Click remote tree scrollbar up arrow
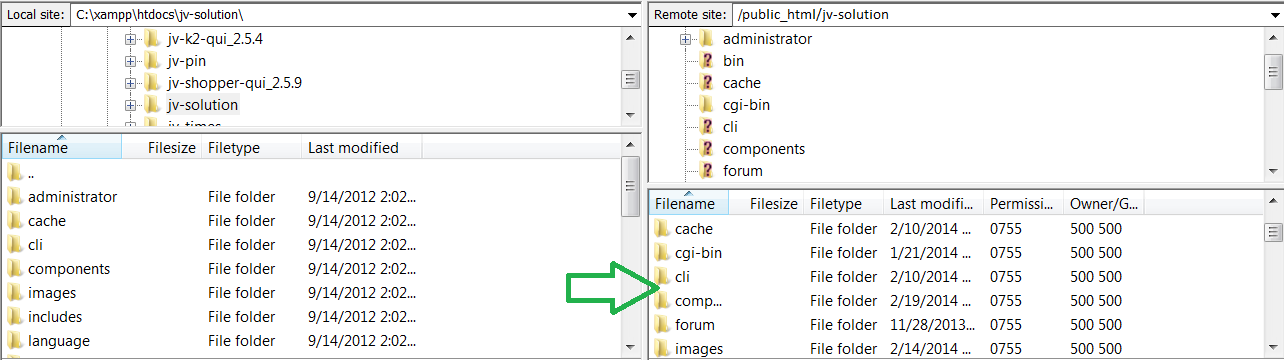The image size is (1284, 360). click(x=1274, y=36)
